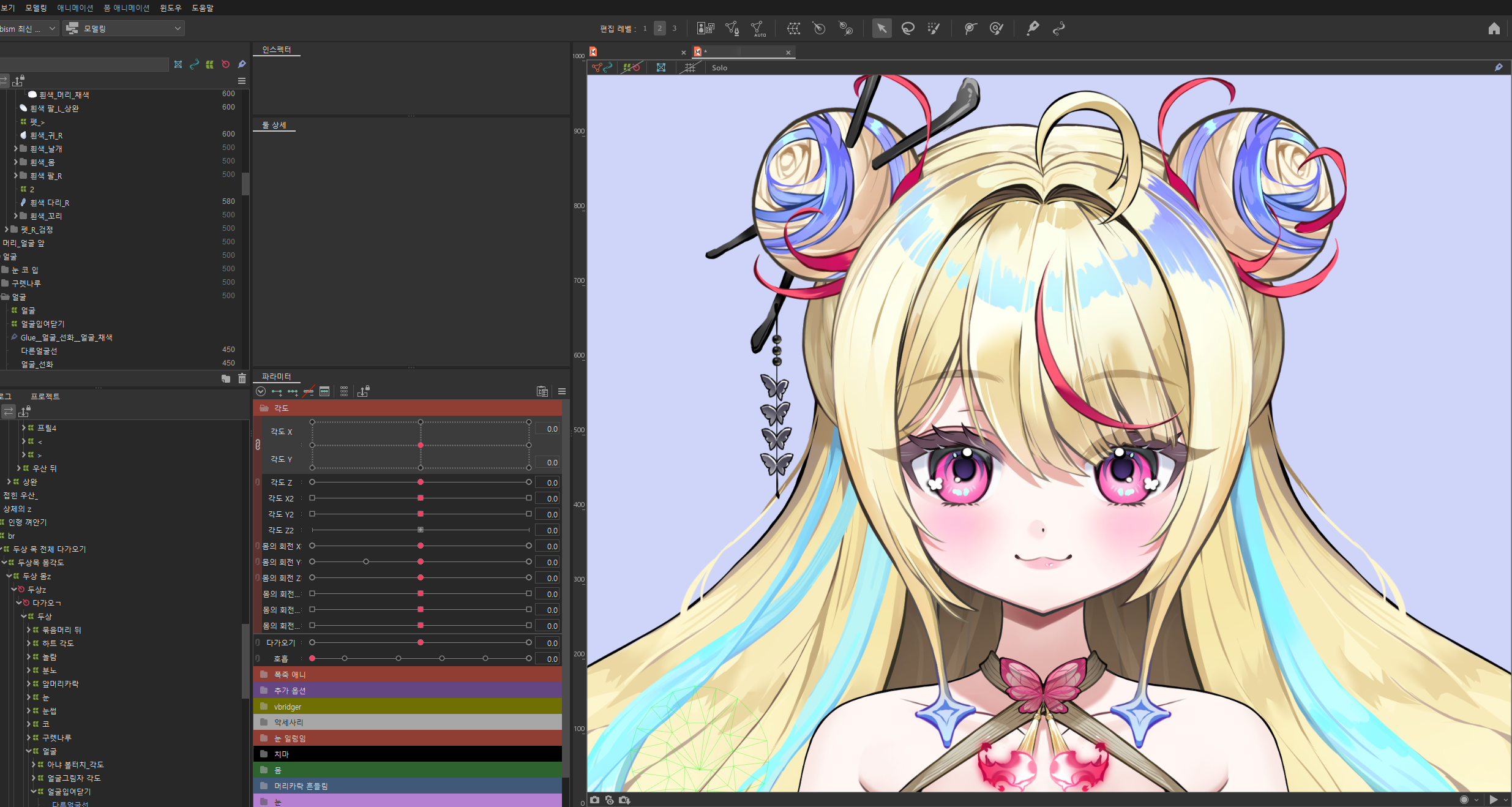Create a new part folder icon
This screenshot has height=807, width=1512.
[x=226, y=378]
